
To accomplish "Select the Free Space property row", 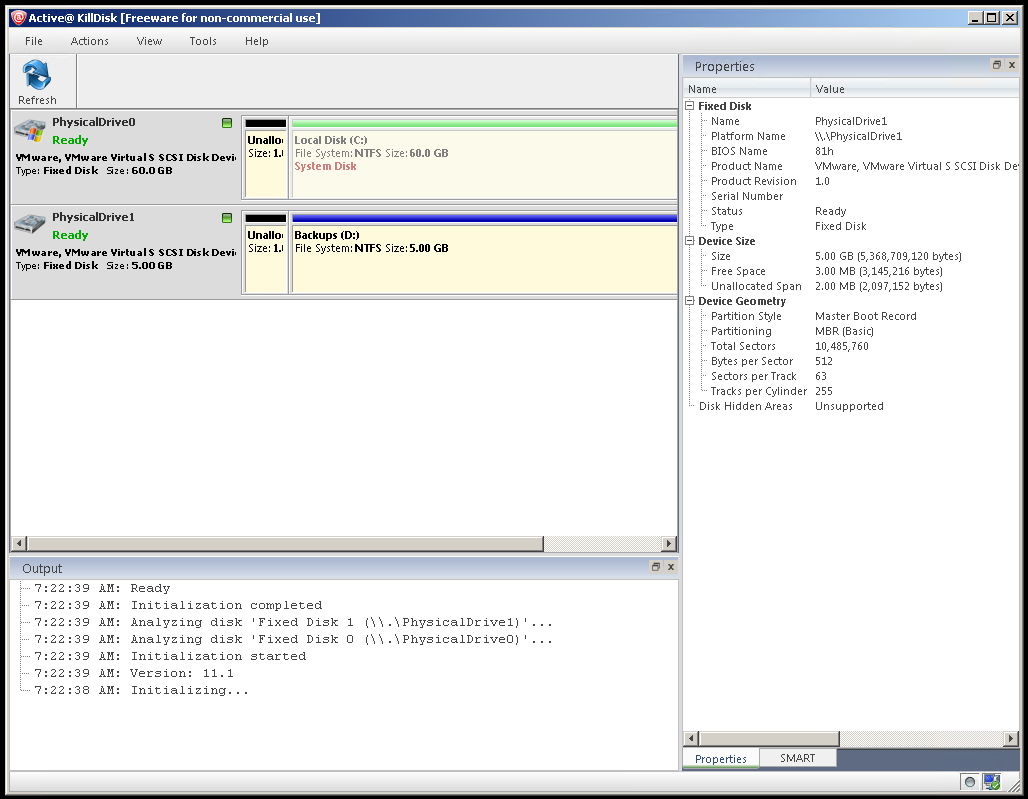I will coord(852,271).
